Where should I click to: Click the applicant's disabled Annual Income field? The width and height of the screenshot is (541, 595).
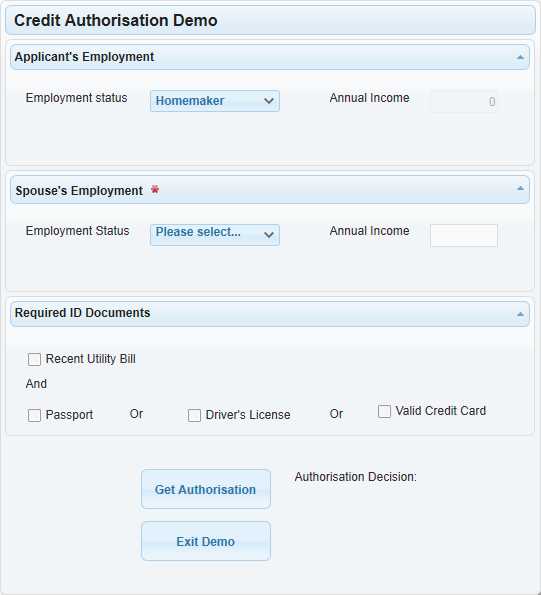point(464,101)
